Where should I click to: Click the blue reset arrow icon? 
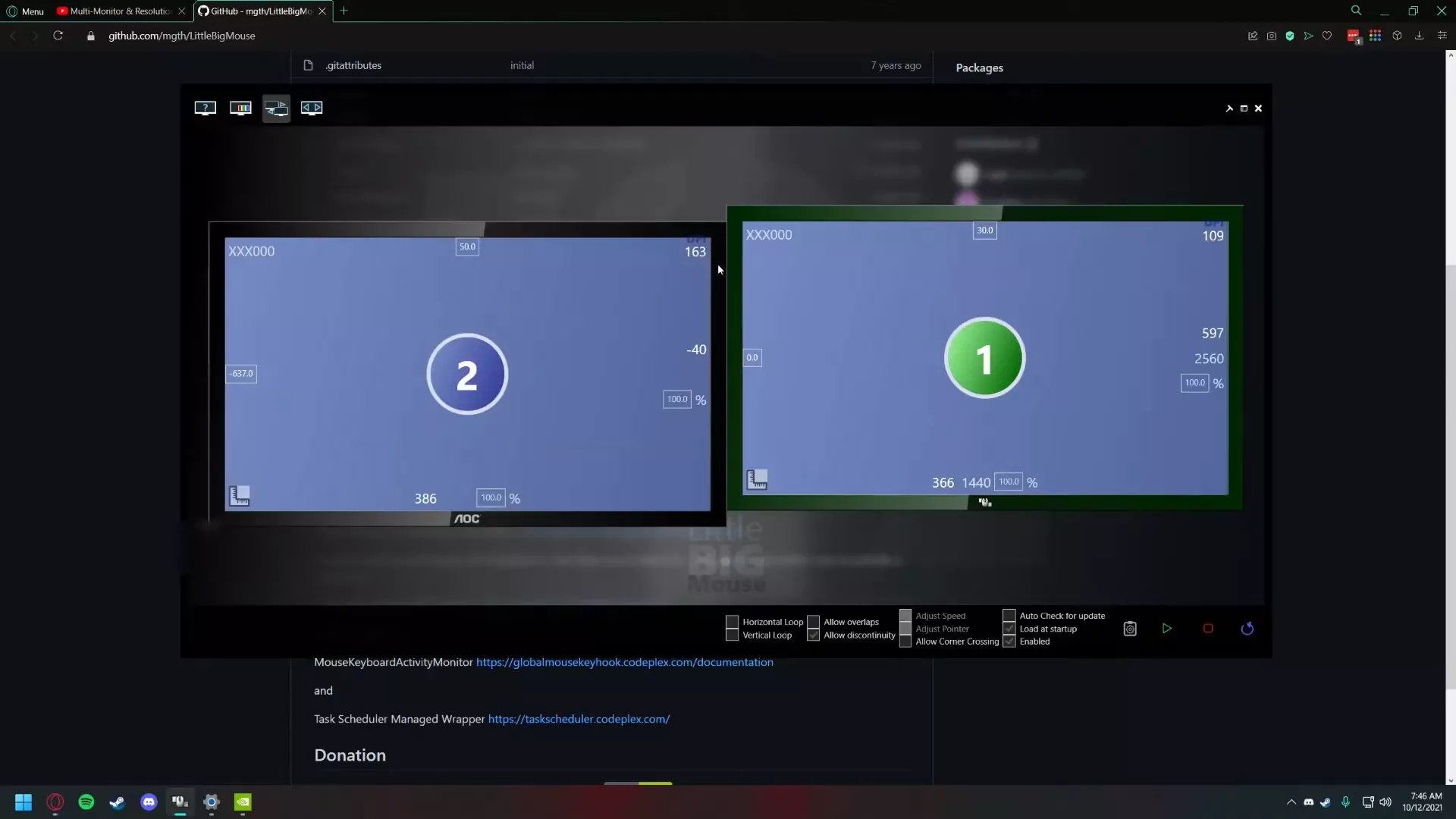pyautogui.click(x=1247, y=629)
